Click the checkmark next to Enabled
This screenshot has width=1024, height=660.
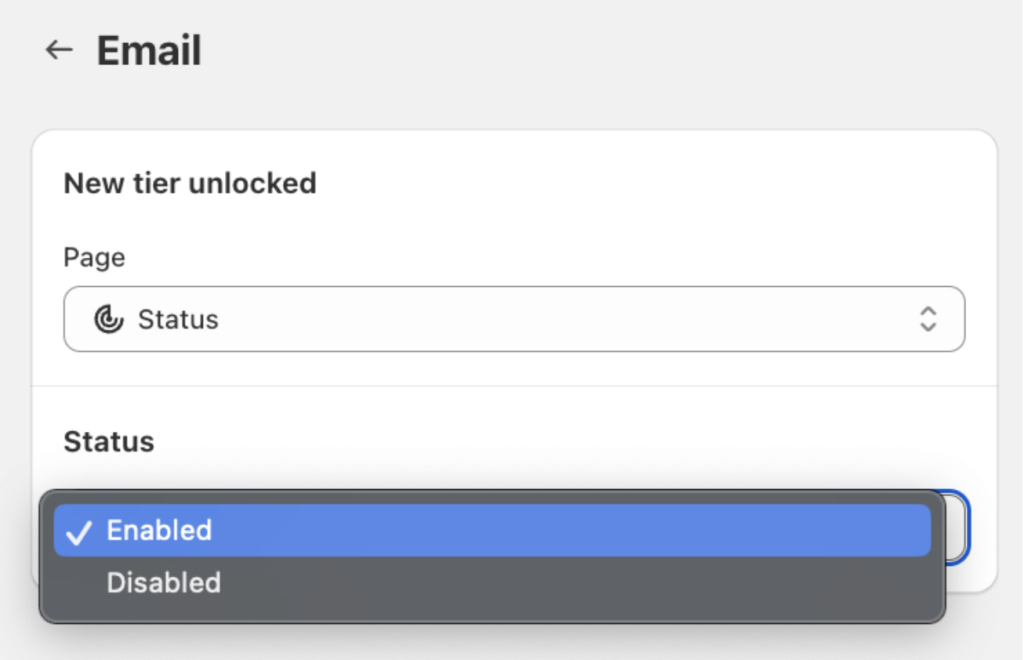pyautogui.click(x=81, y=530)
